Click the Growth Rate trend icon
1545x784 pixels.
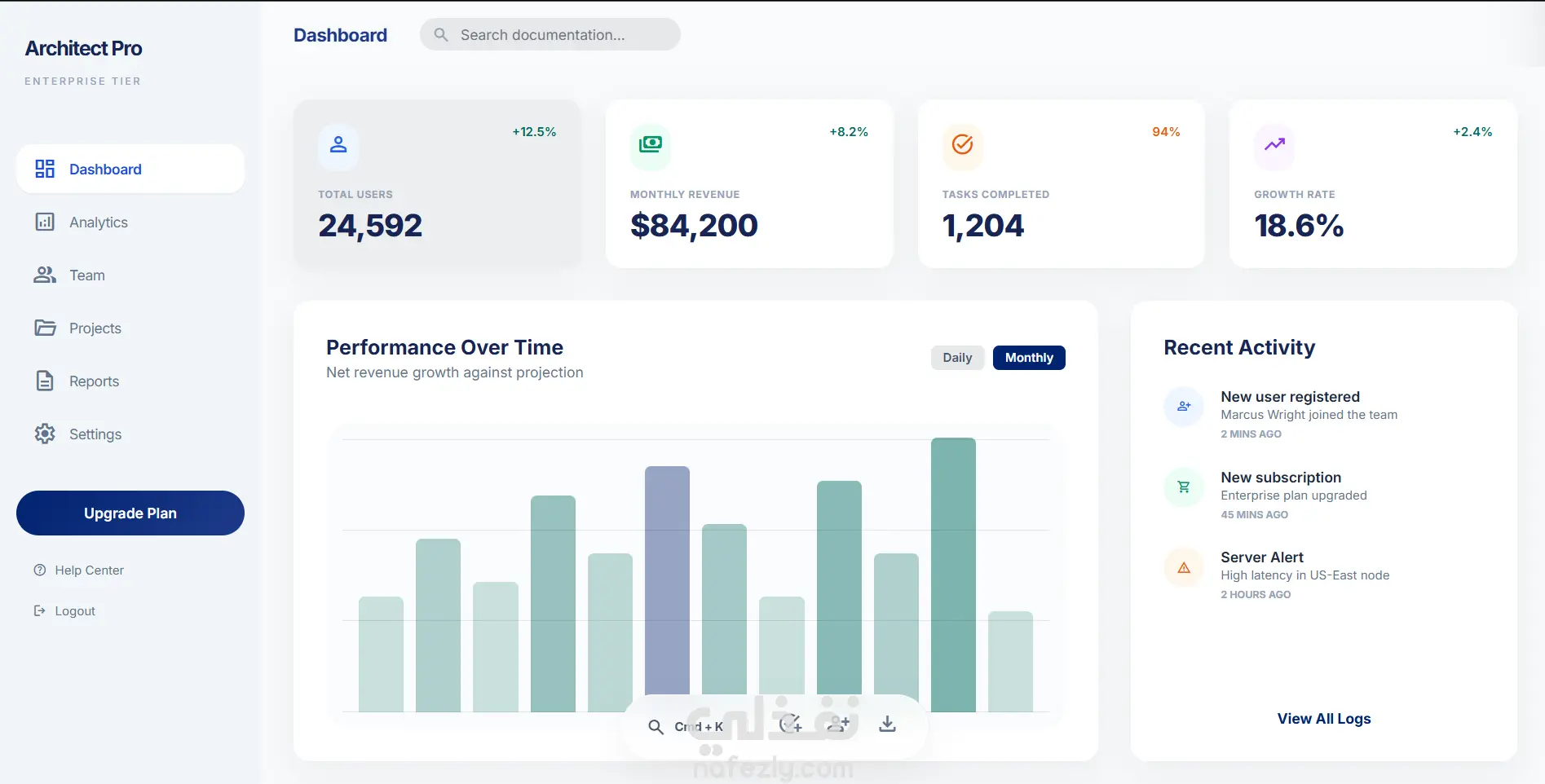(1274, 146)
